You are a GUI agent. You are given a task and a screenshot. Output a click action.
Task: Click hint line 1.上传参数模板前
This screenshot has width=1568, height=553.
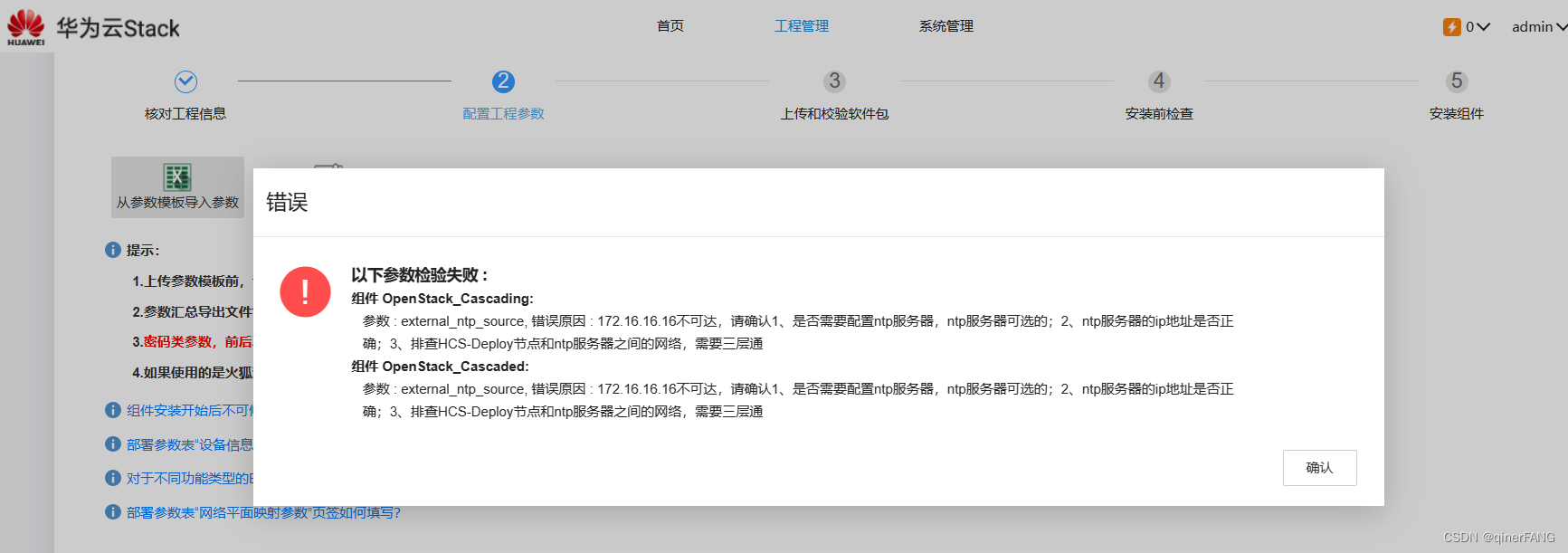point(193,281)
